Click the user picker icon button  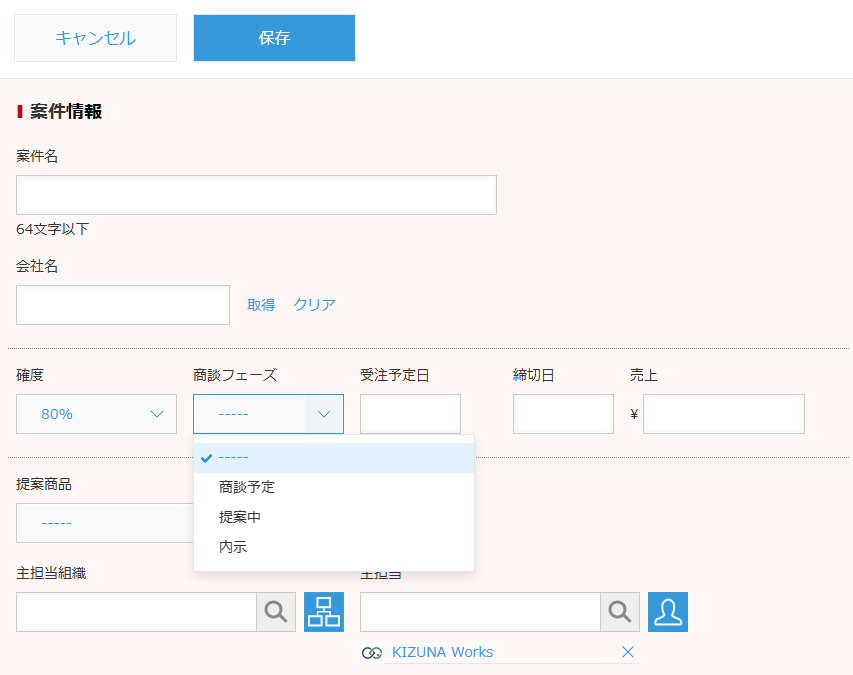(667, 612)
